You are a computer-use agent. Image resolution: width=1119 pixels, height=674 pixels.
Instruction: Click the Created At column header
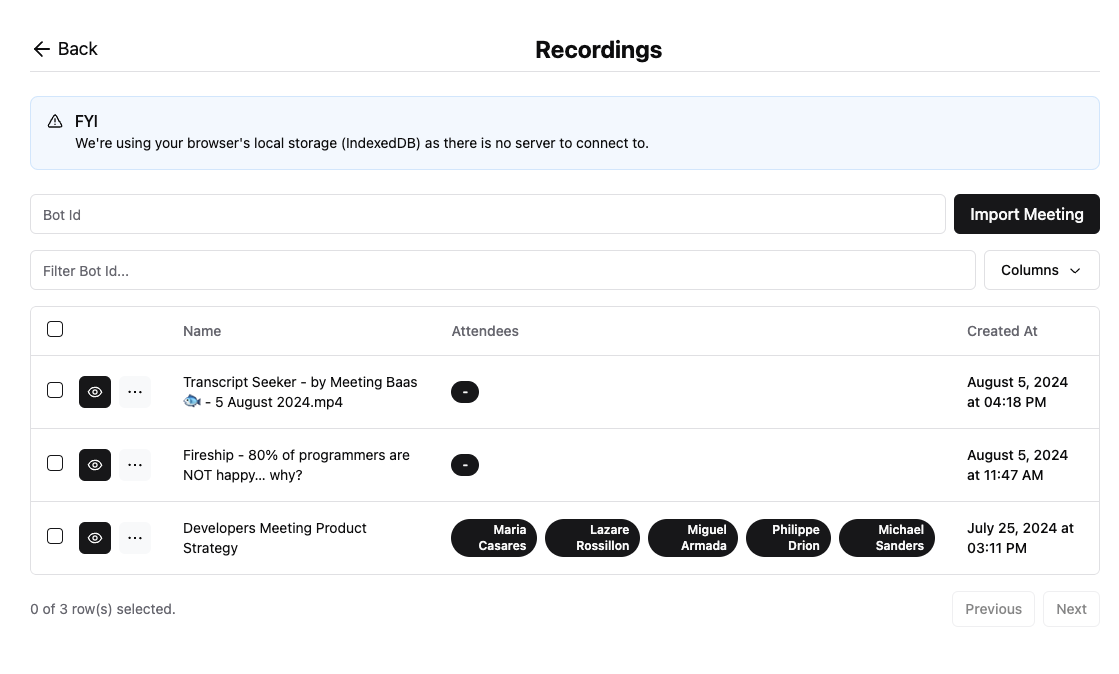click(1002, 330)
